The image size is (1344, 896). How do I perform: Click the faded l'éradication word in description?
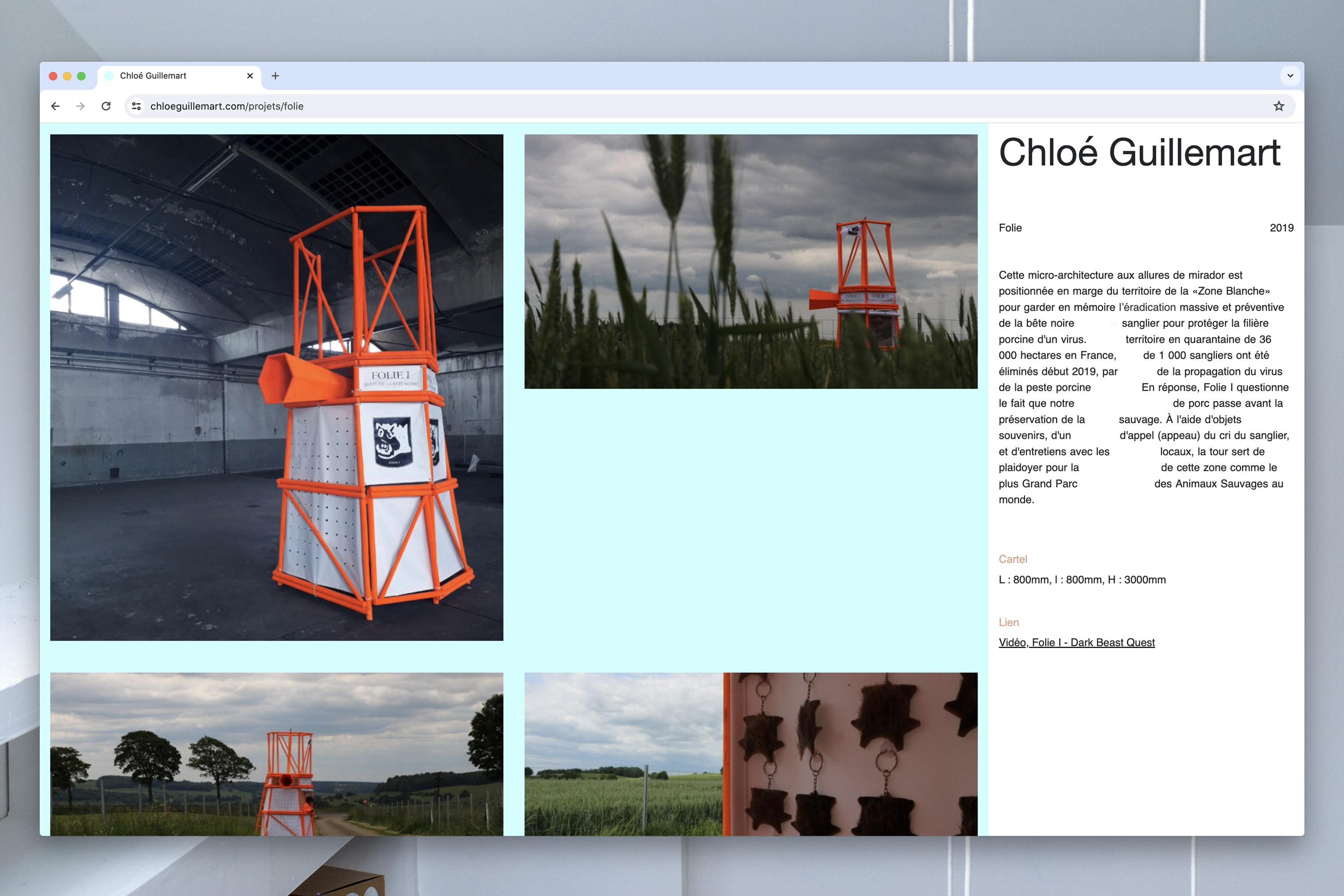click(1147, 307)
